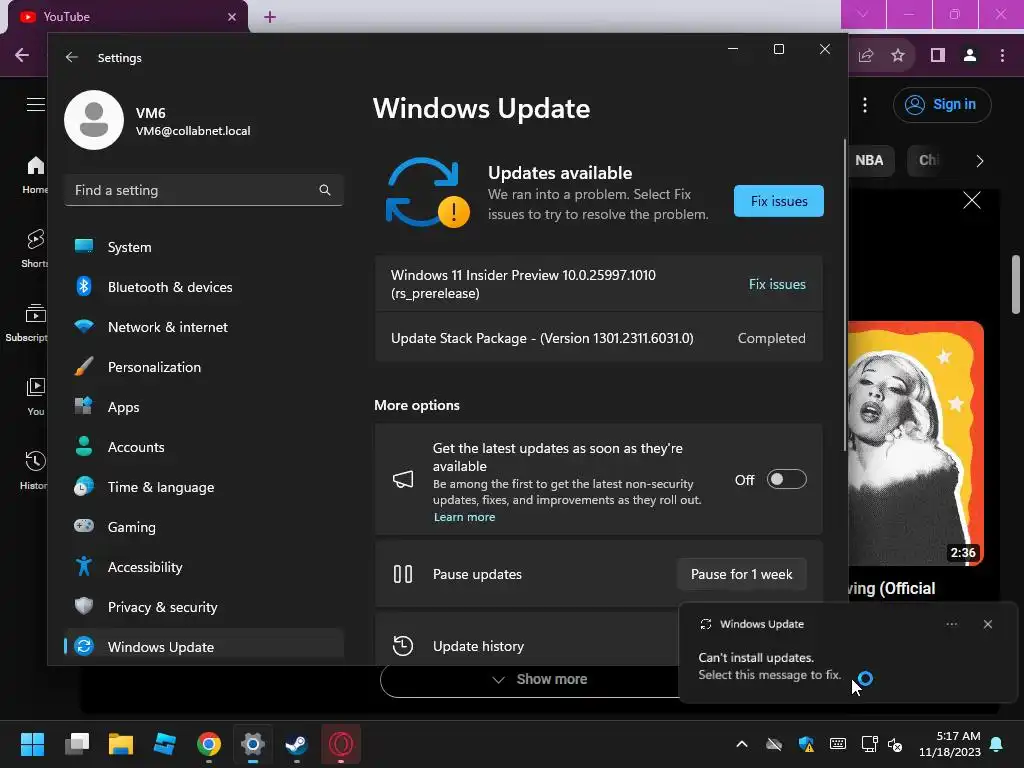Open browser profile icon
This screenshot has width=1024, height=768.
pos(970,56)
